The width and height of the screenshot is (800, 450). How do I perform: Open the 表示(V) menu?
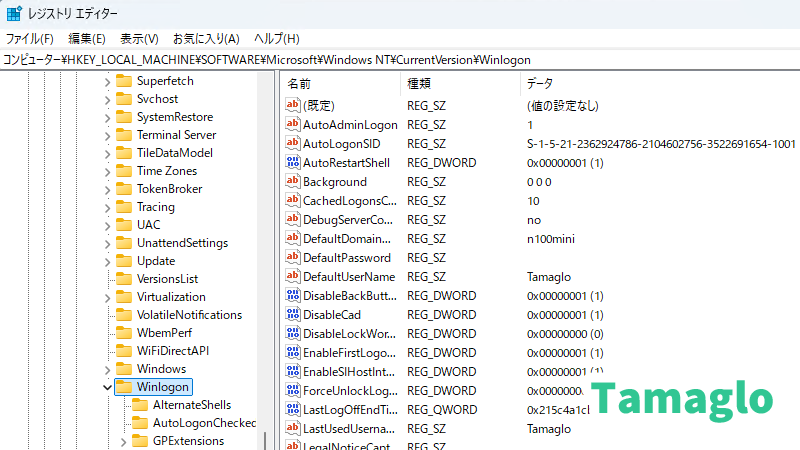coord(139,39)
